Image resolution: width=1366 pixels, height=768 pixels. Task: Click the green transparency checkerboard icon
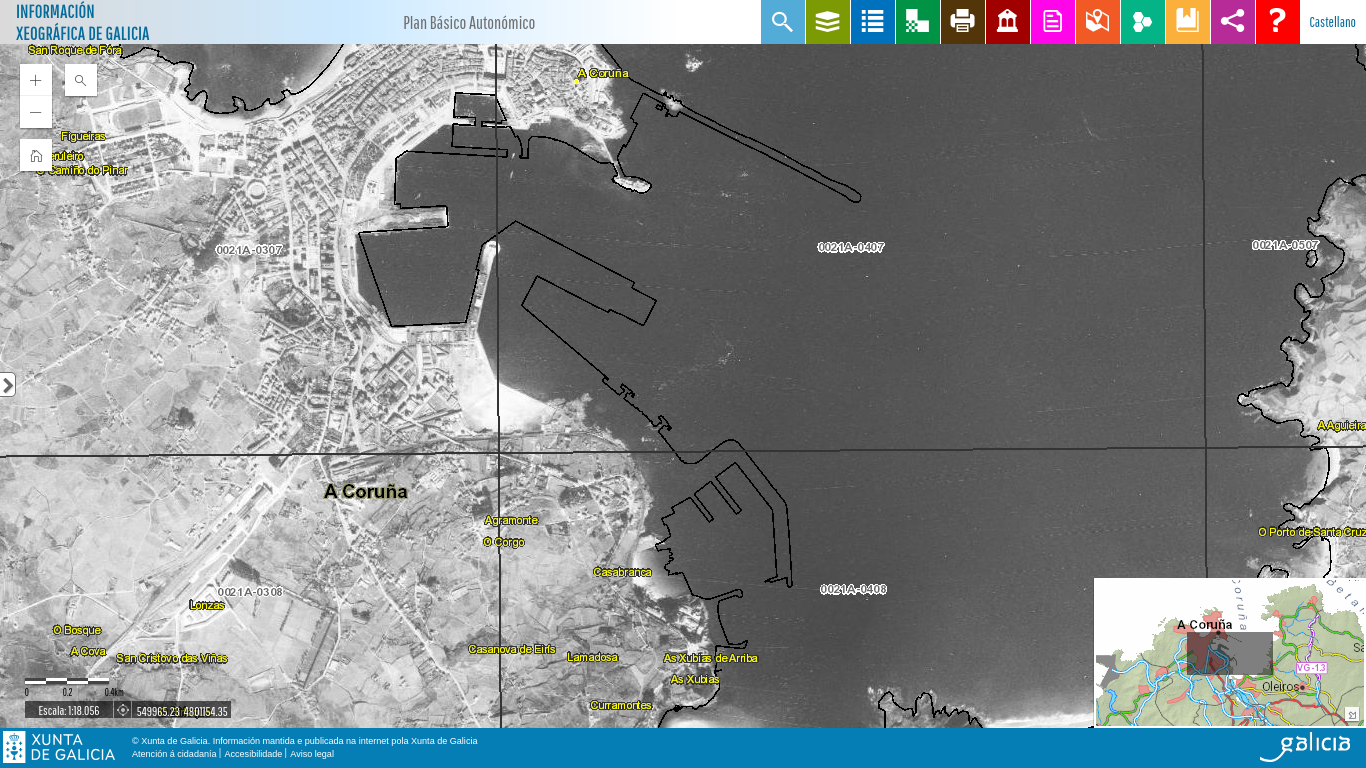click(918, 22)
